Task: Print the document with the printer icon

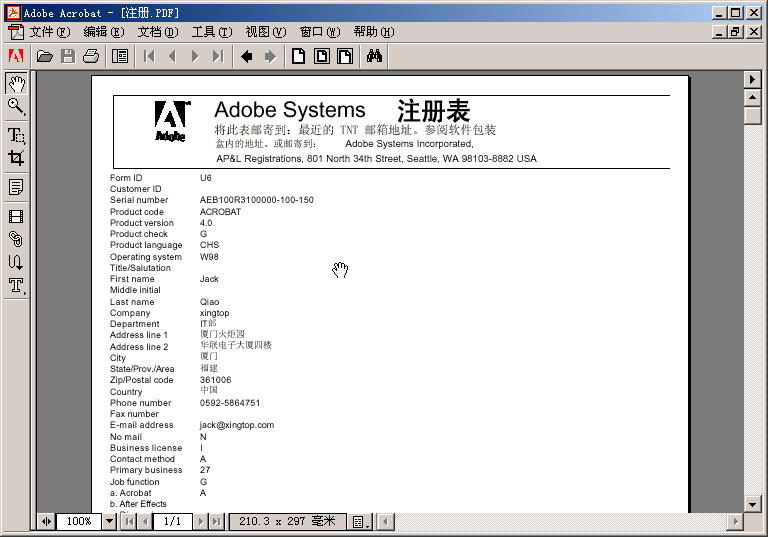Action: tap(91, 56)
